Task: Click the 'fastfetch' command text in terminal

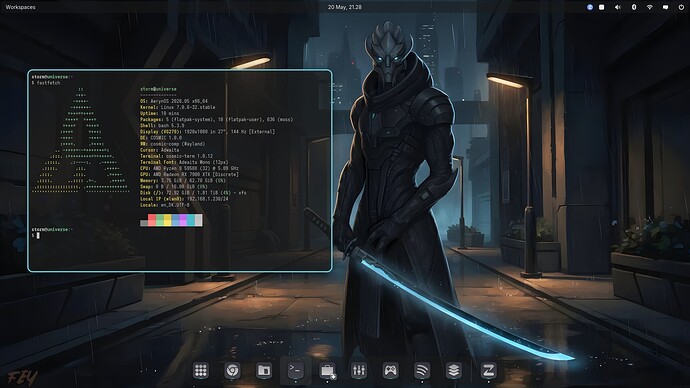Action: pos(48,83)
